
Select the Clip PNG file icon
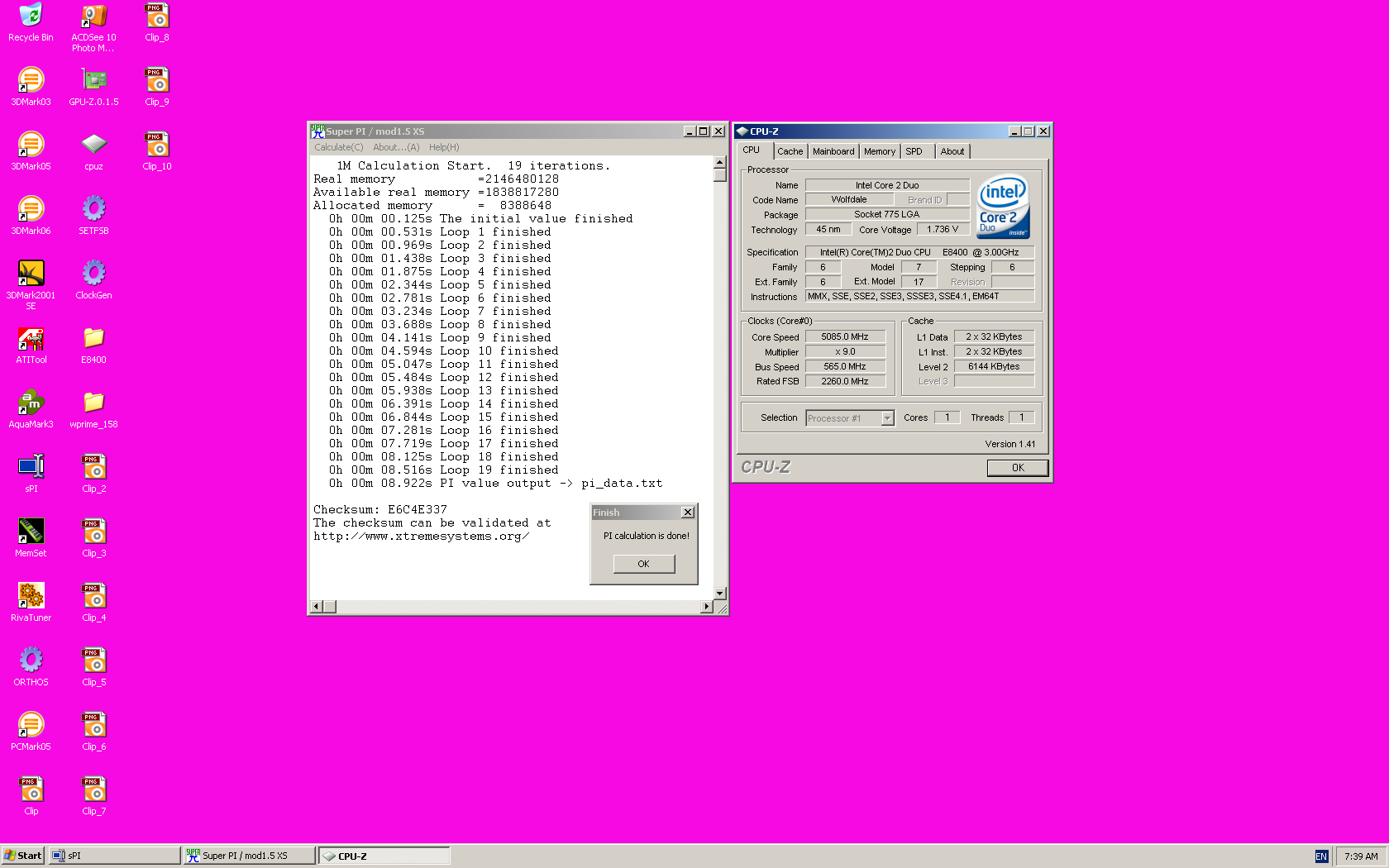[31, 796]
